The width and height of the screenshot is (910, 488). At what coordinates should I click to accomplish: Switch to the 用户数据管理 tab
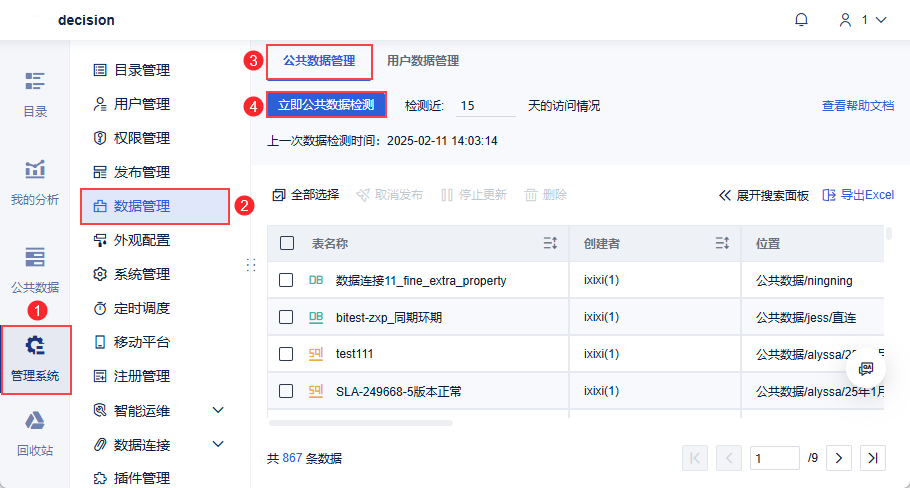click(x=423, y=61)
